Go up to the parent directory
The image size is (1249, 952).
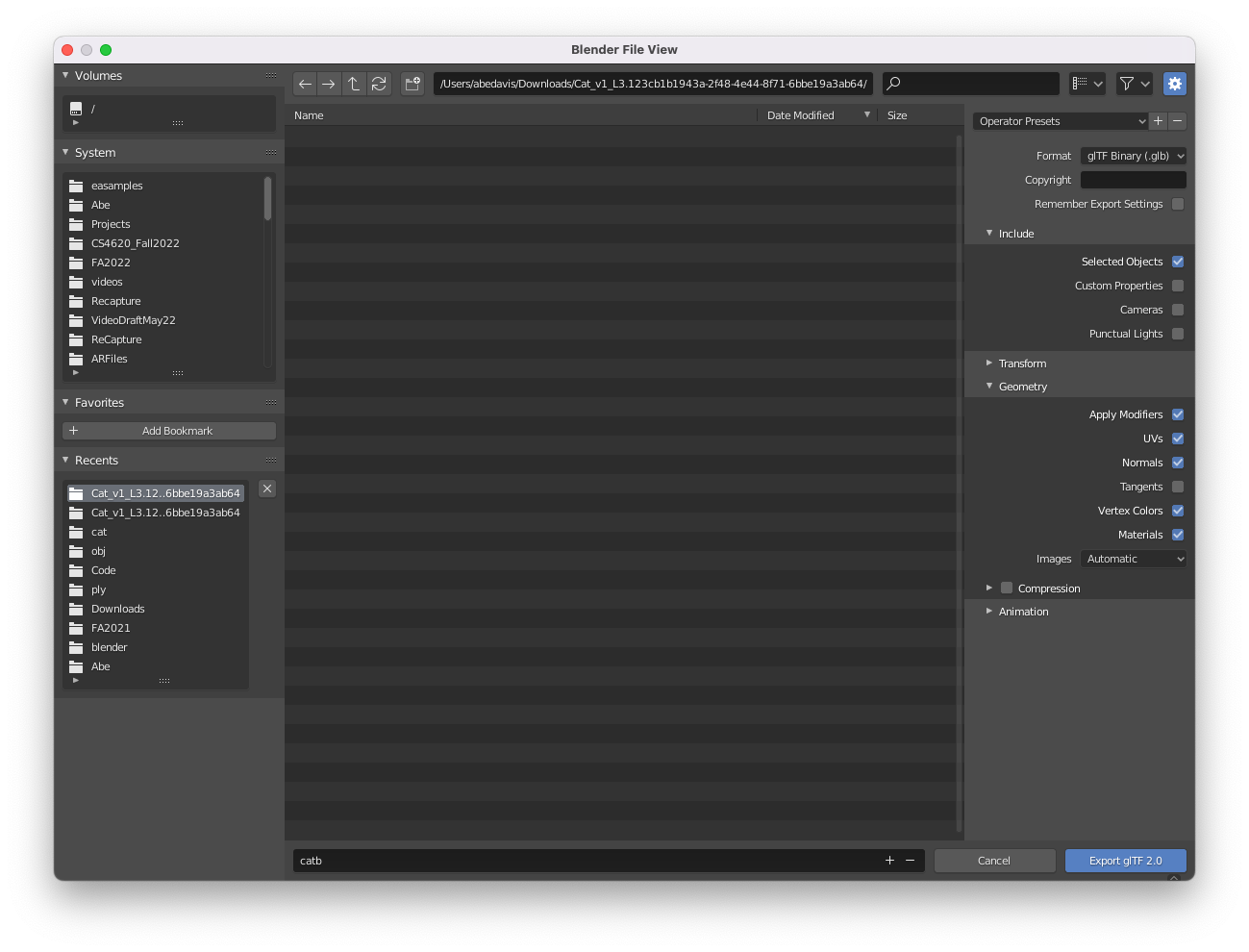[x=354, y=84]
